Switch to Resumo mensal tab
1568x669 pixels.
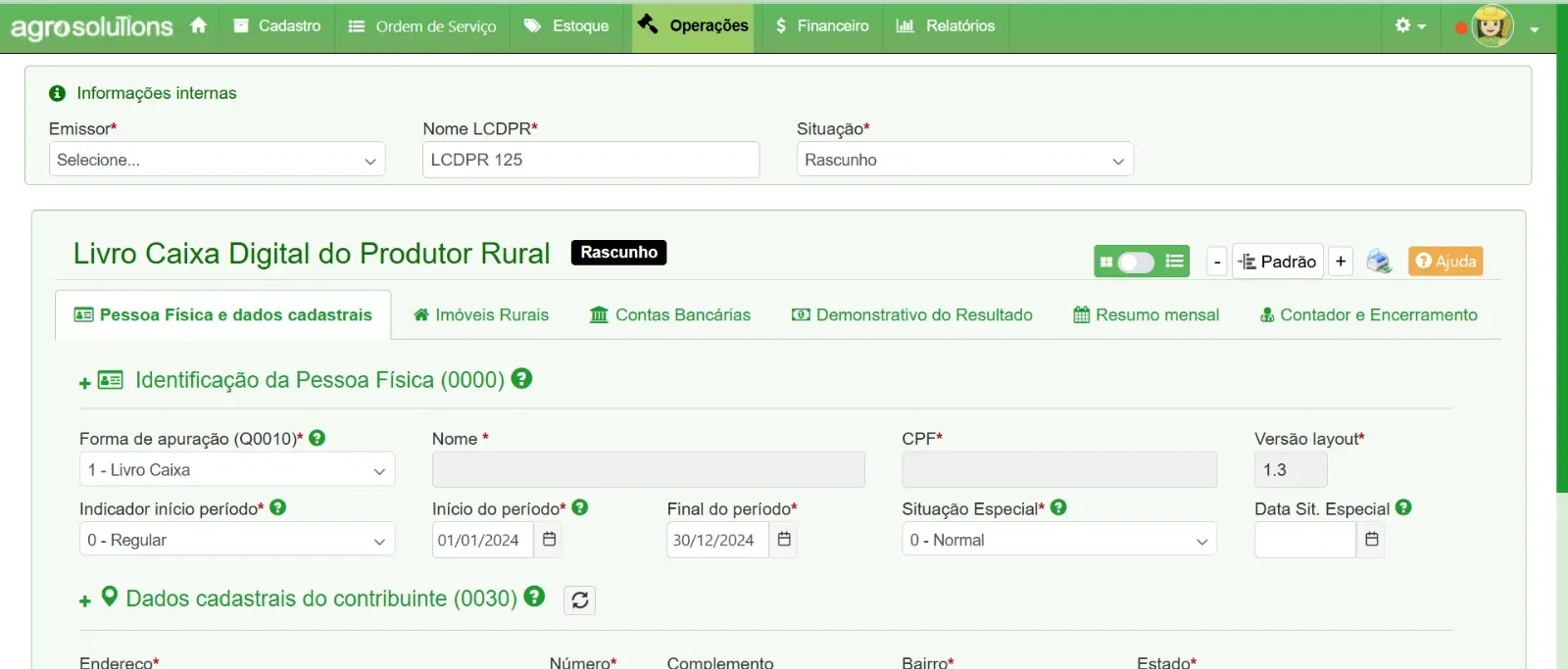[x=1147, y=315]
